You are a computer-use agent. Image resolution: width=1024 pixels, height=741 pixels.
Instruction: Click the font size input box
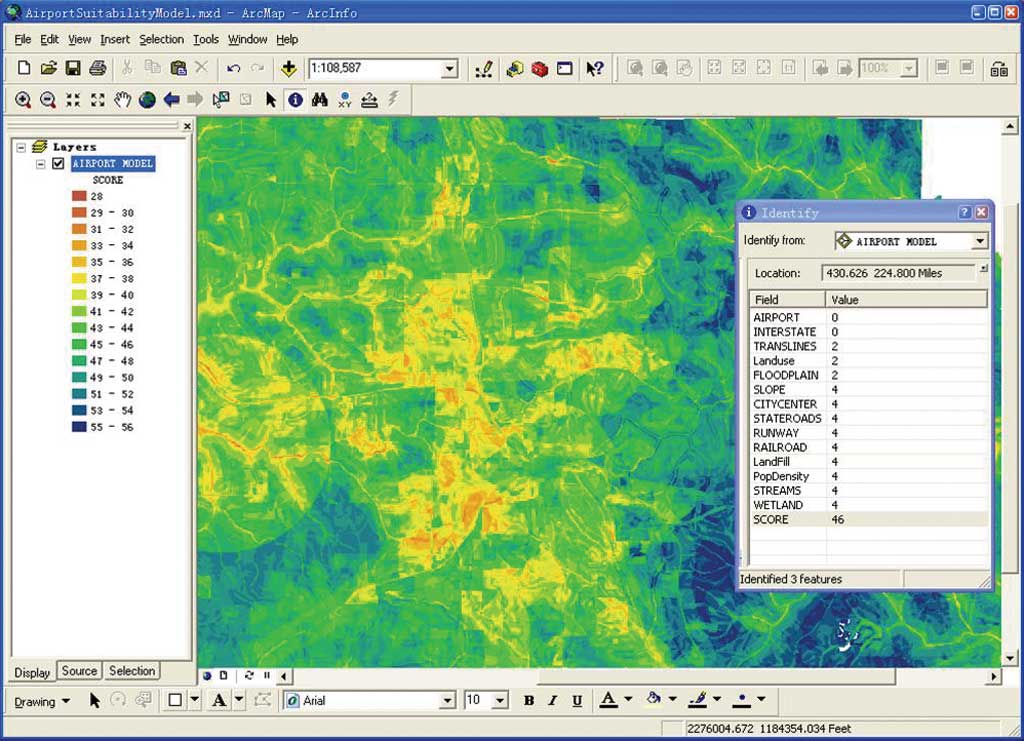(x=477, y=701)
